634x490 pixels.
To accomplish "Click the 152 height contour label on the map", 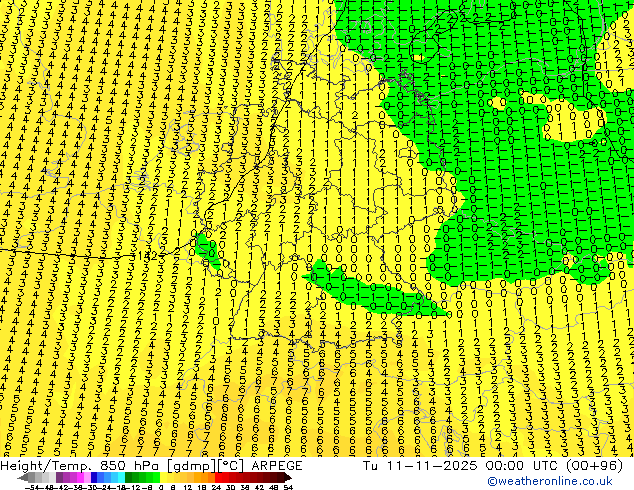I will point(147,256).
